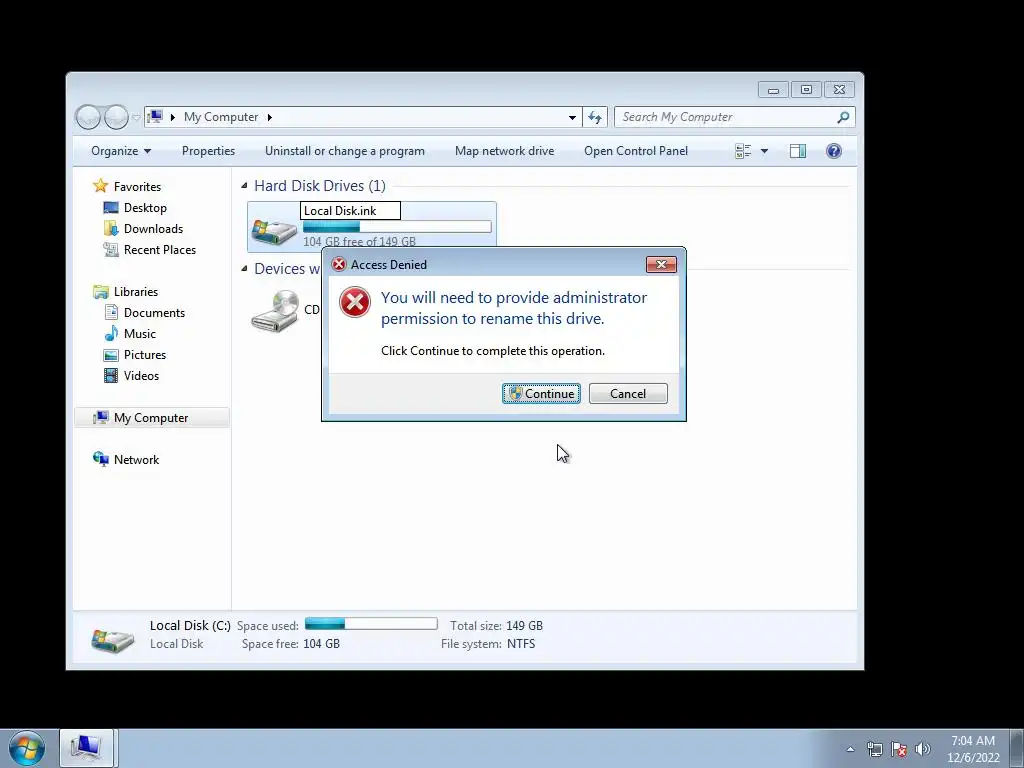The height and width of the screenshot is (768, 1024).
Task: Show the preview pane
Action: pyautogui.click(x=797, y=151)
